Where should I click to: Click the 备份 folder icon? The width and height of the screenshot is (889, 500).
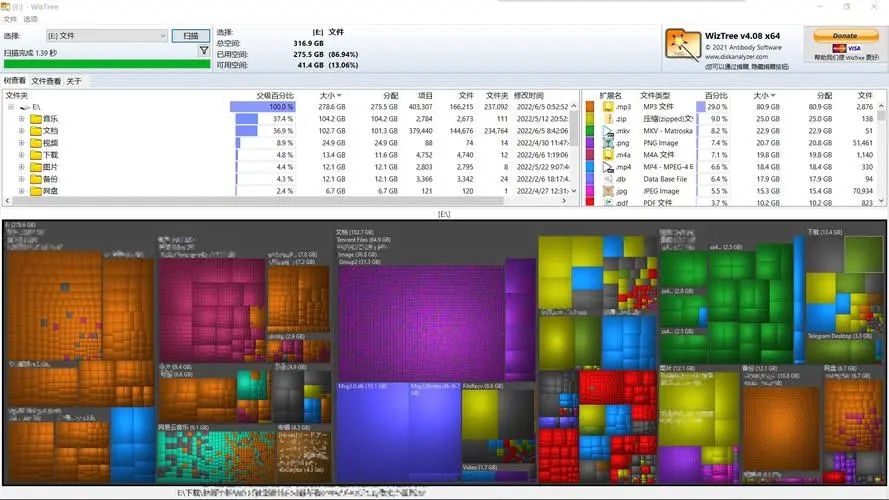pyautogui.click(x=36, y=179)
